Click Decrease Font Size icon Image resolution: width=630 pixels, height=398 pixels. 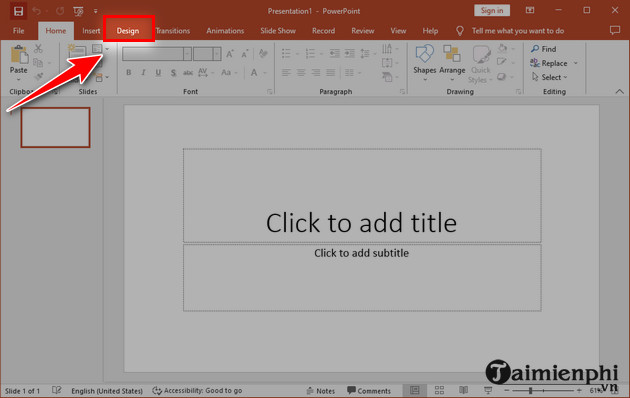point(244,54)
